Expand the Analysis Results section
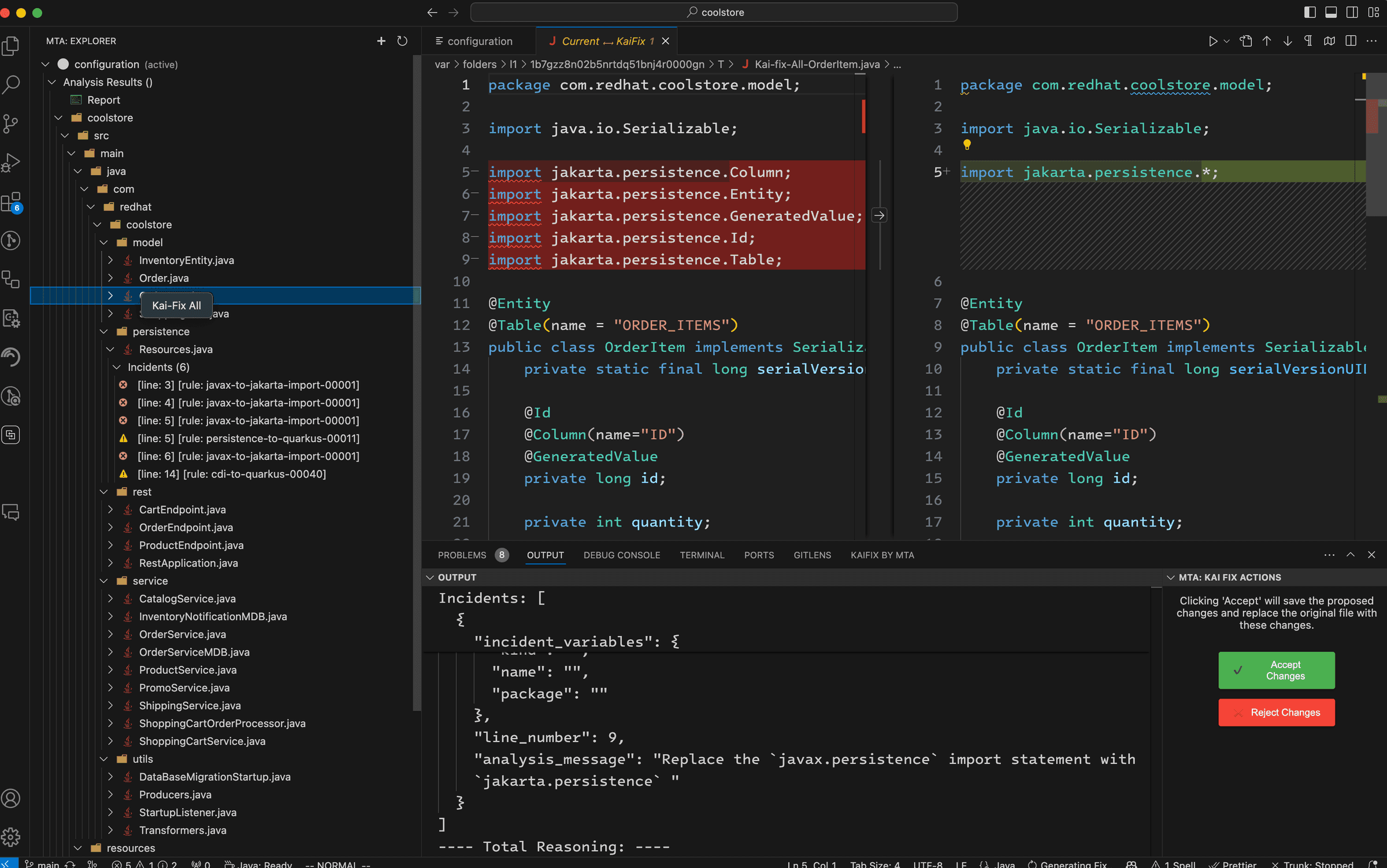The image size is (1387, 868). point(52,82)
